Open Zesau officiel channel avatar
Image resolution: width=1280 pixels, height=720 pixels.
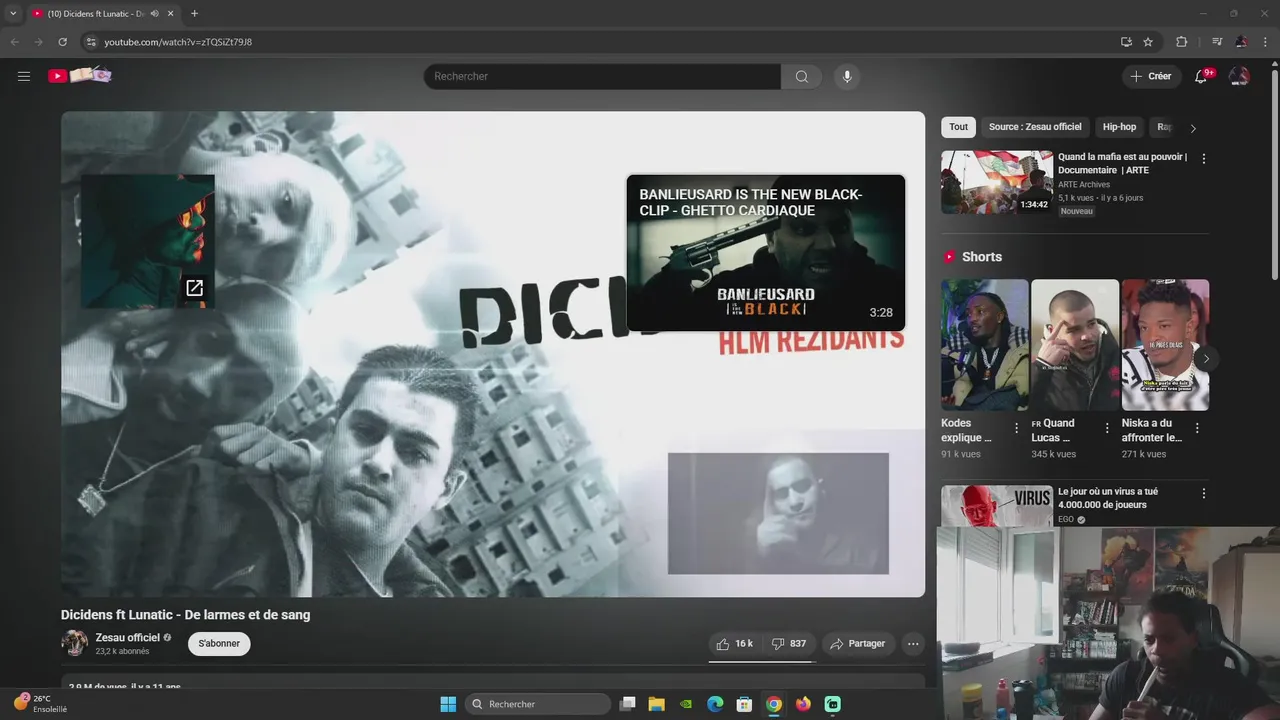point(75,643)
